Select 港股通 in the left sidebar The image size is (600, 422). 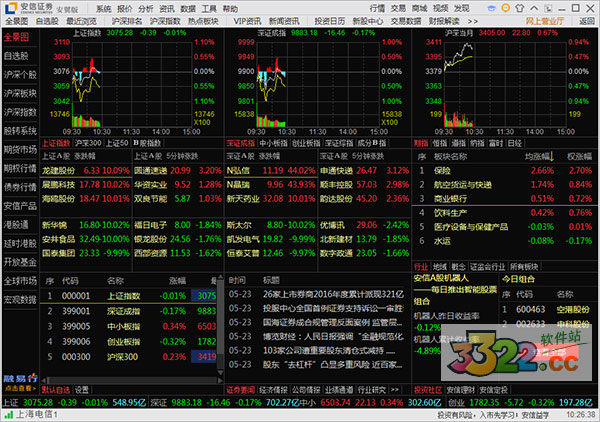pos(16,225)
